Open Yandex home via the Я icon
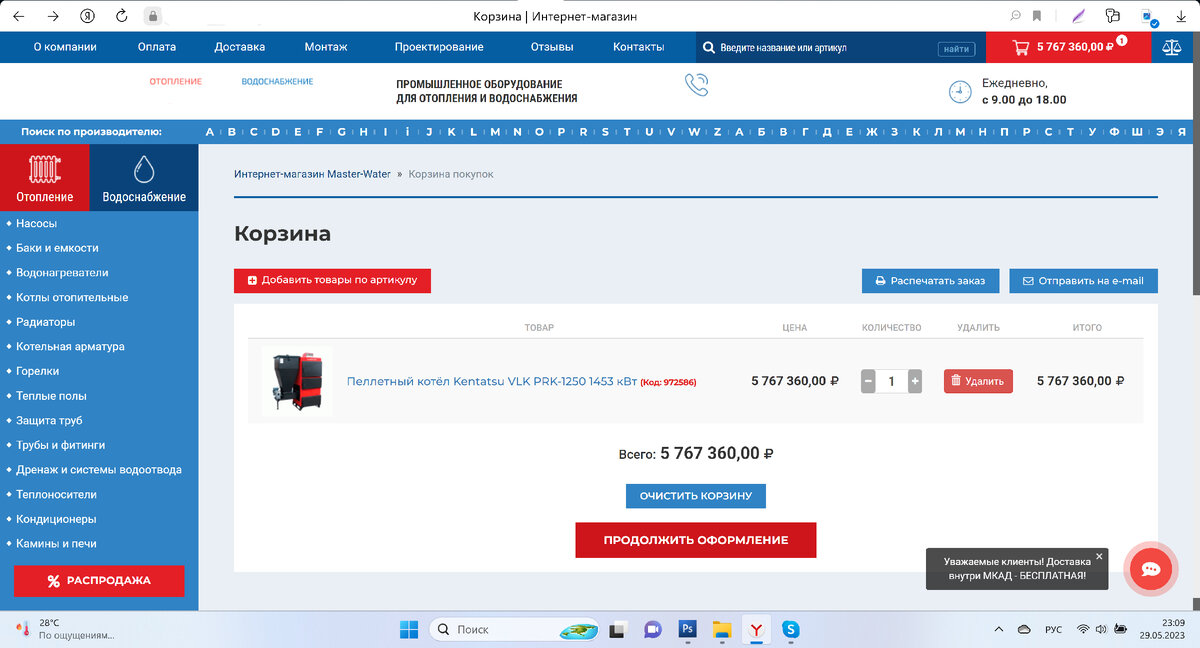1200x648 pixels. pos(87,16)
